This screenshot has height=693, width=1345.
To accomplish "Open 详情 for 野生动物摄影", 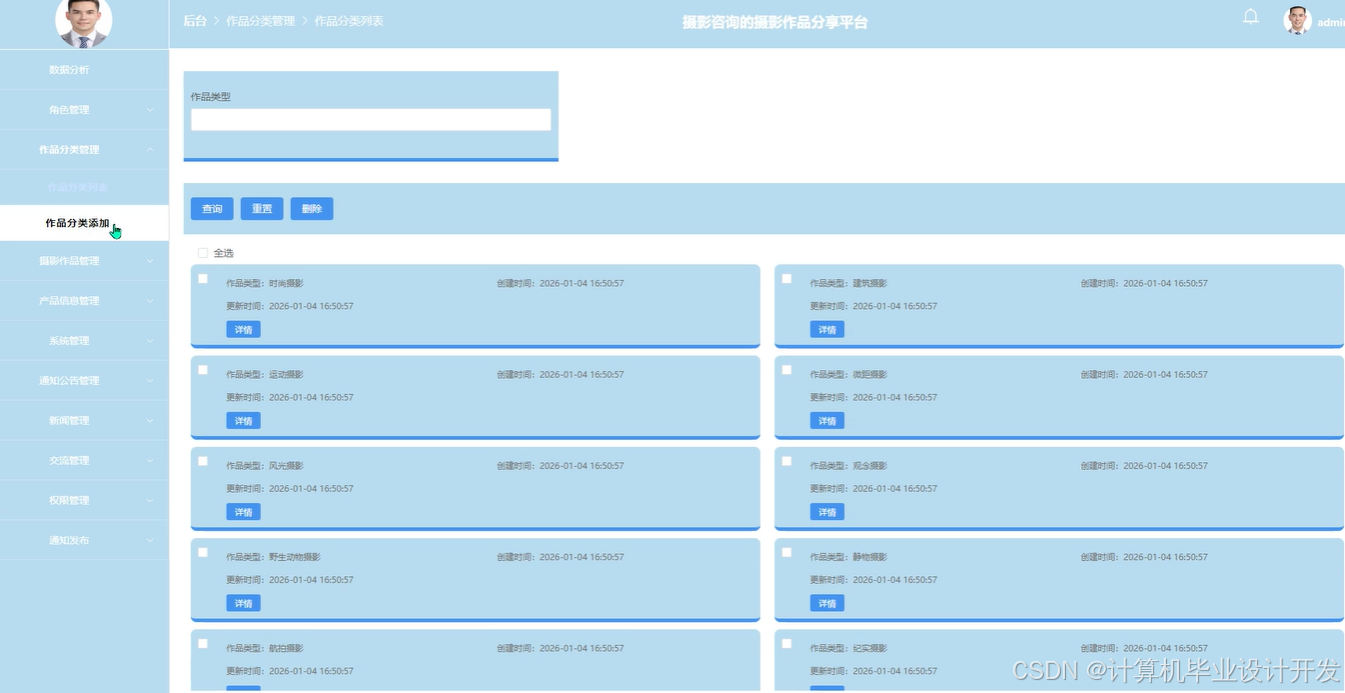I will (x=243, y=602).
